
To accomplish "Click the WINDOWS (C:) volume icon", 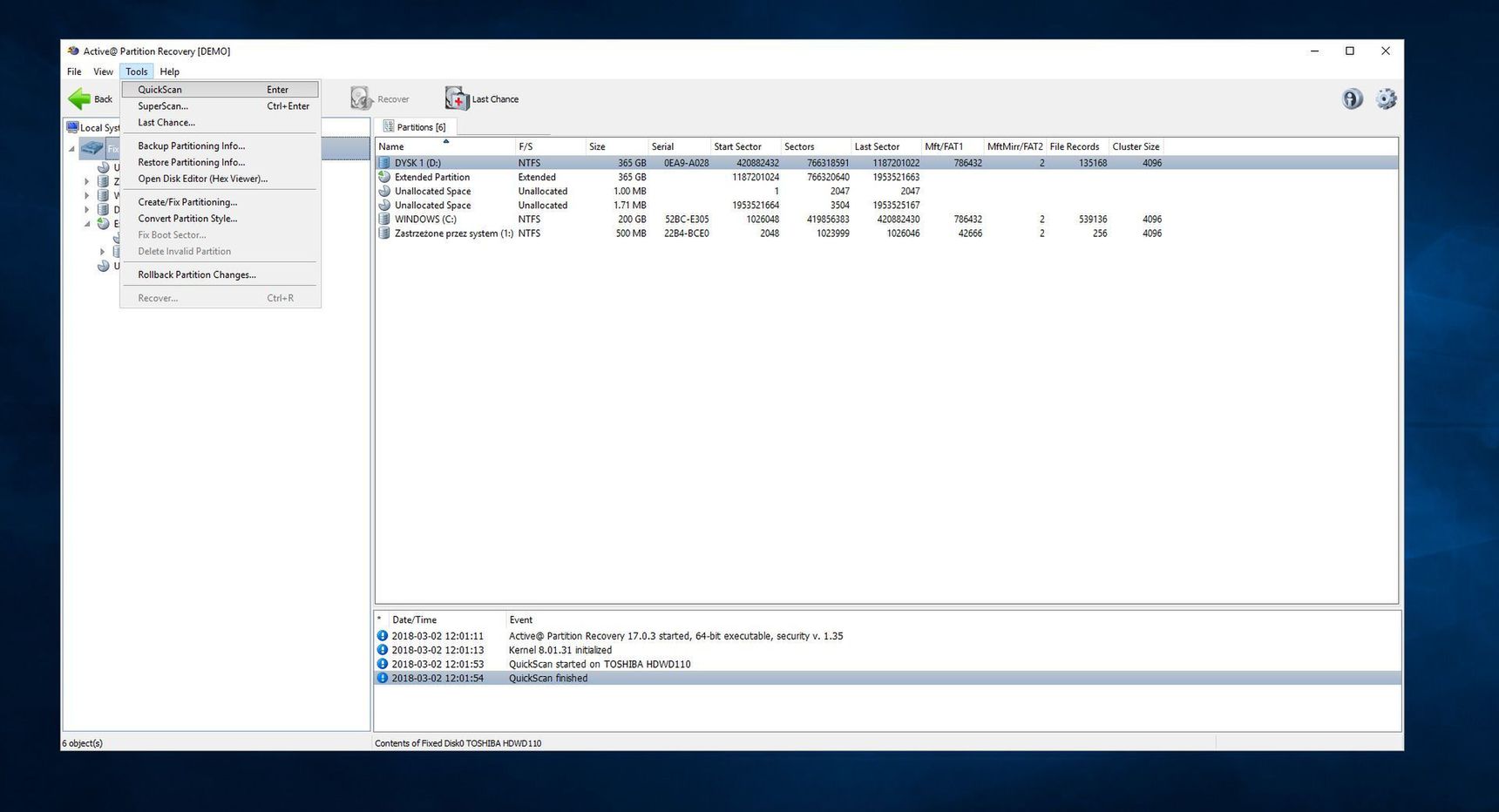I will point(384,219).
